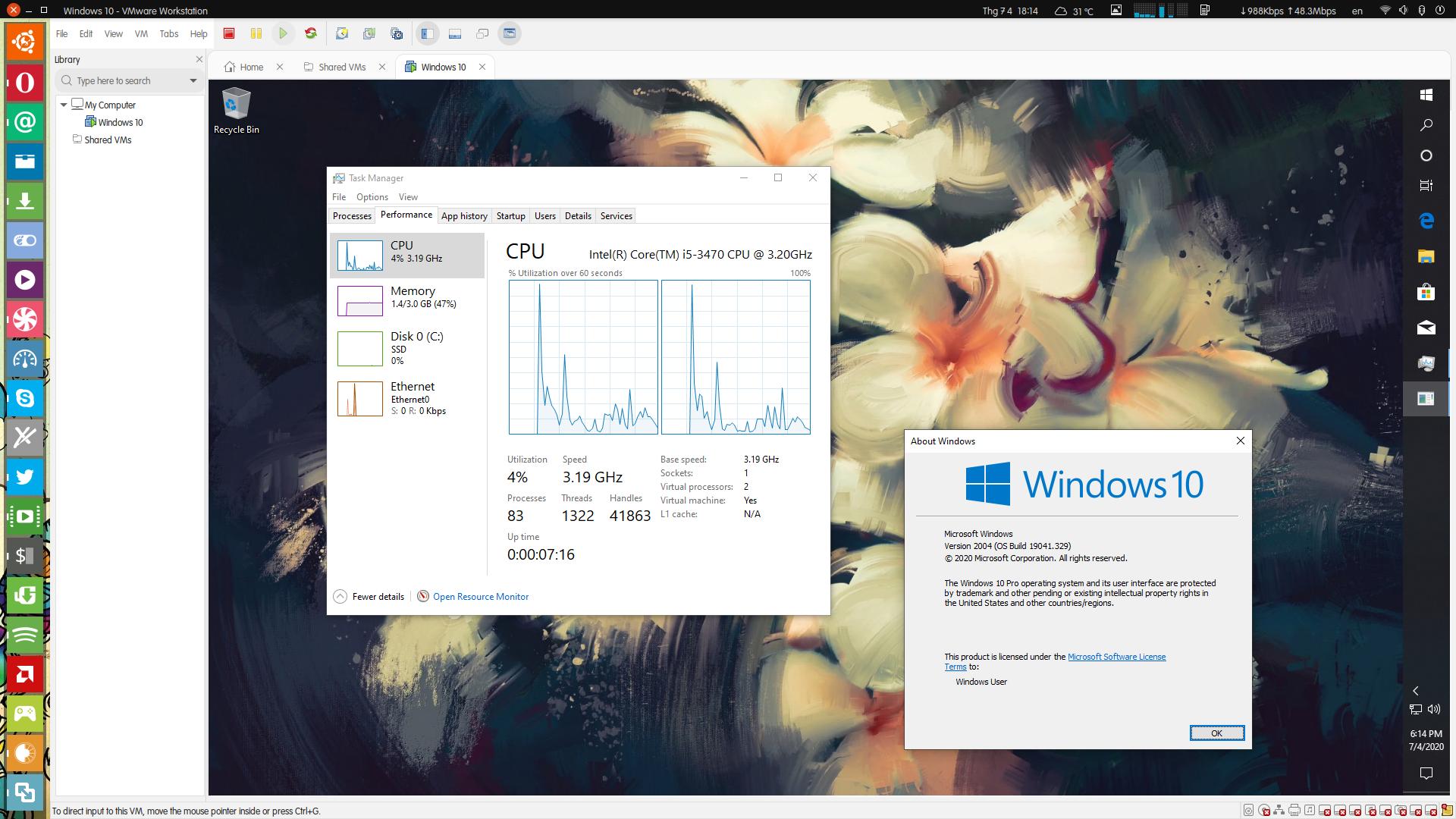Select the About Windows taskbar button

[1426, 399]
